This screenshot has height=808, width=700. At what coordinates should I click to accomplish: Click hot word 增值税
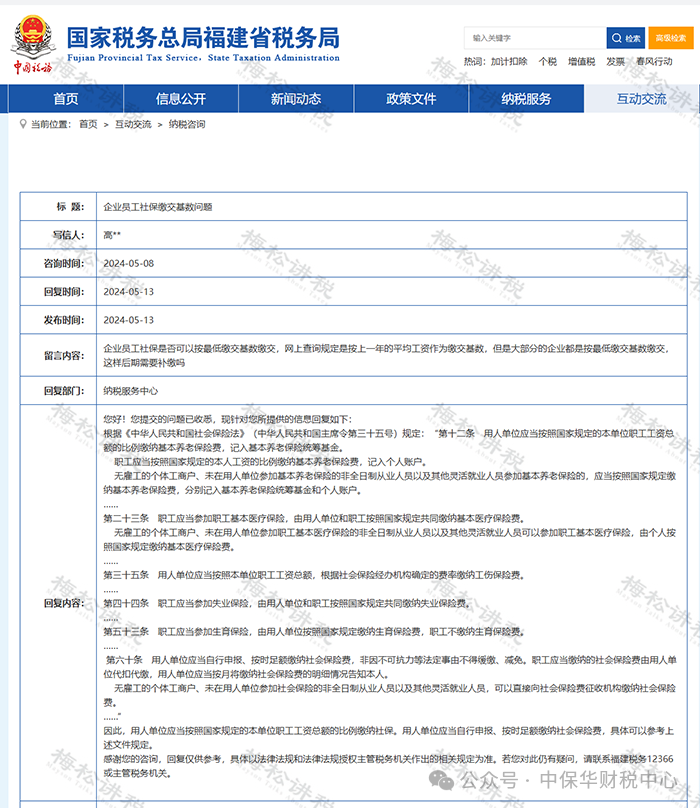tap(581, 62)
